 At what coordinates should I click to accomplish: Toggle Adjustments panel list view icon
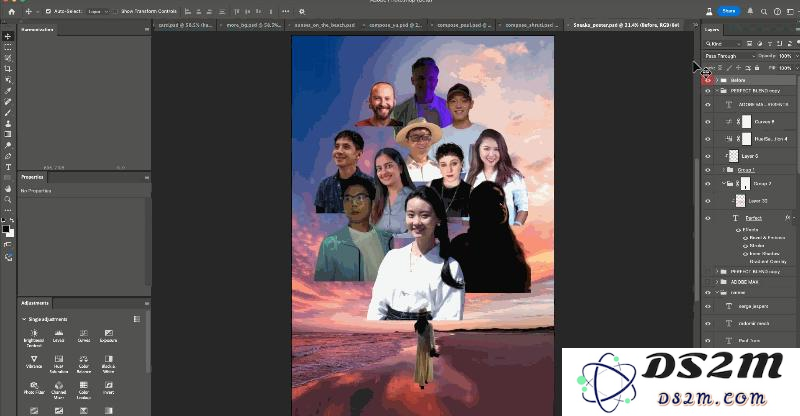137,319
